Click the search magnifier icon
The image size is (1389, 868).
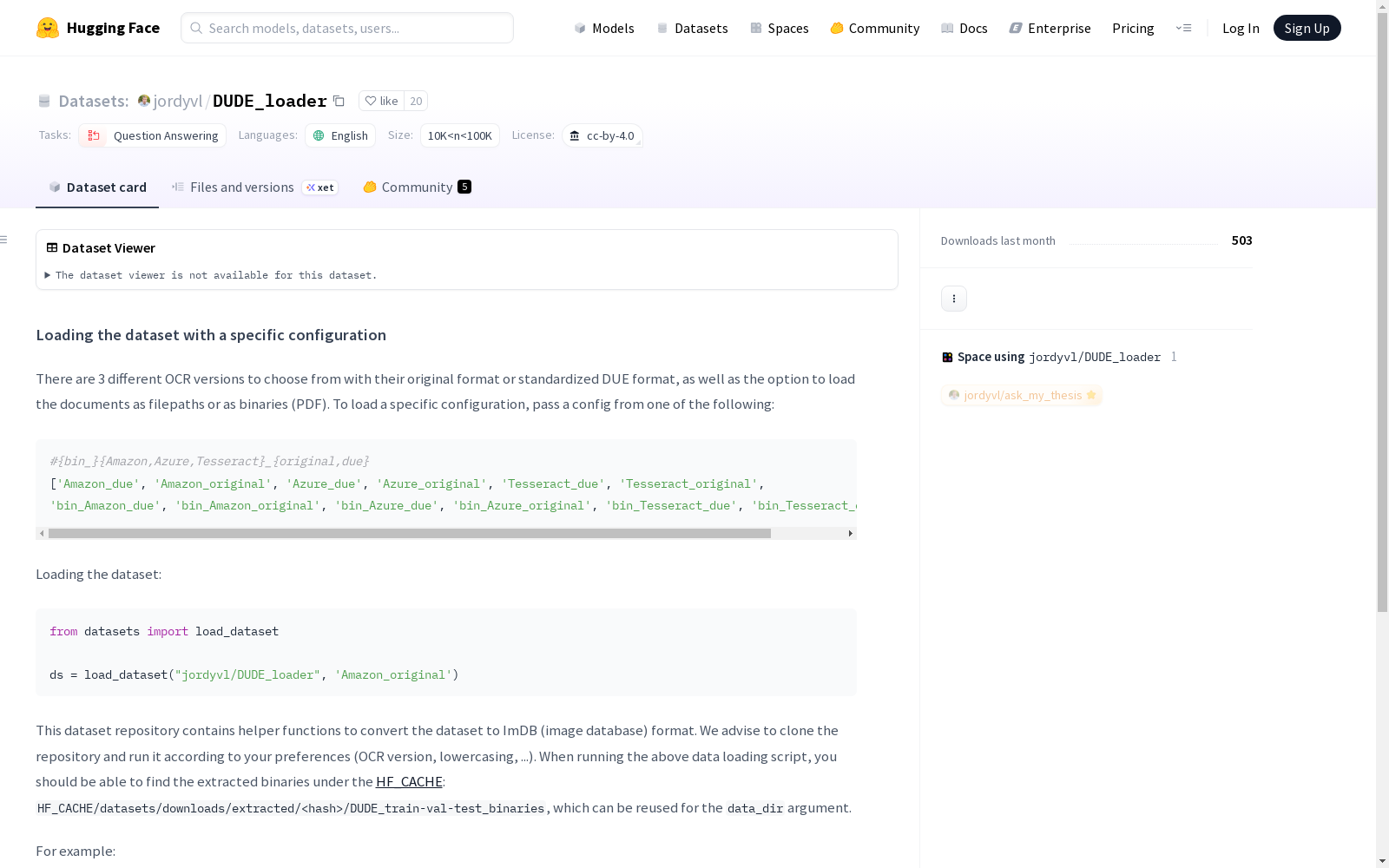point(196,28)
